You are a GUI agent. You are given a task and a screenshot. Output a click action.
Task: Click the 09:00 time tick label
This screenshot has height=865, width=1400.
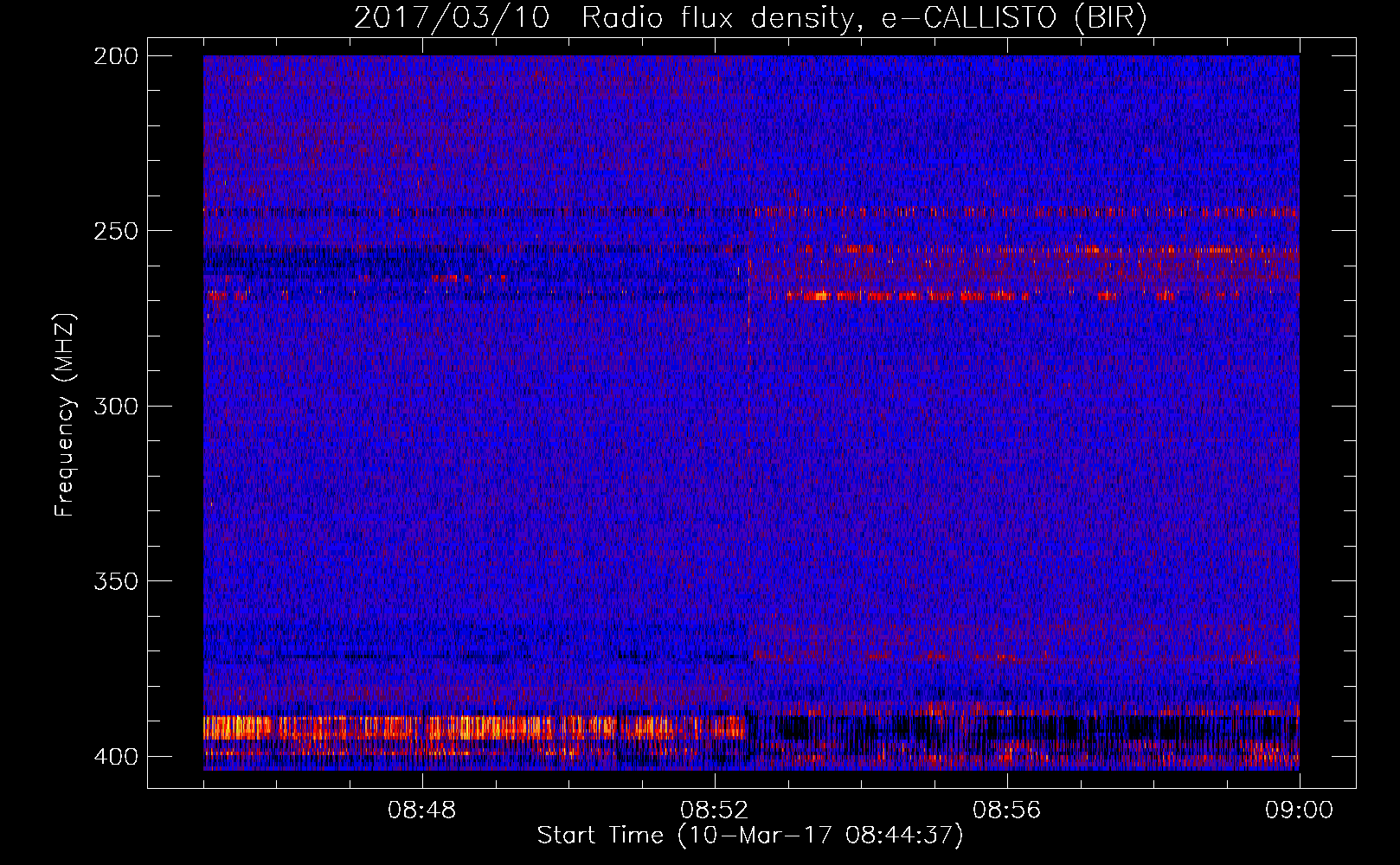pos(1299,811)
